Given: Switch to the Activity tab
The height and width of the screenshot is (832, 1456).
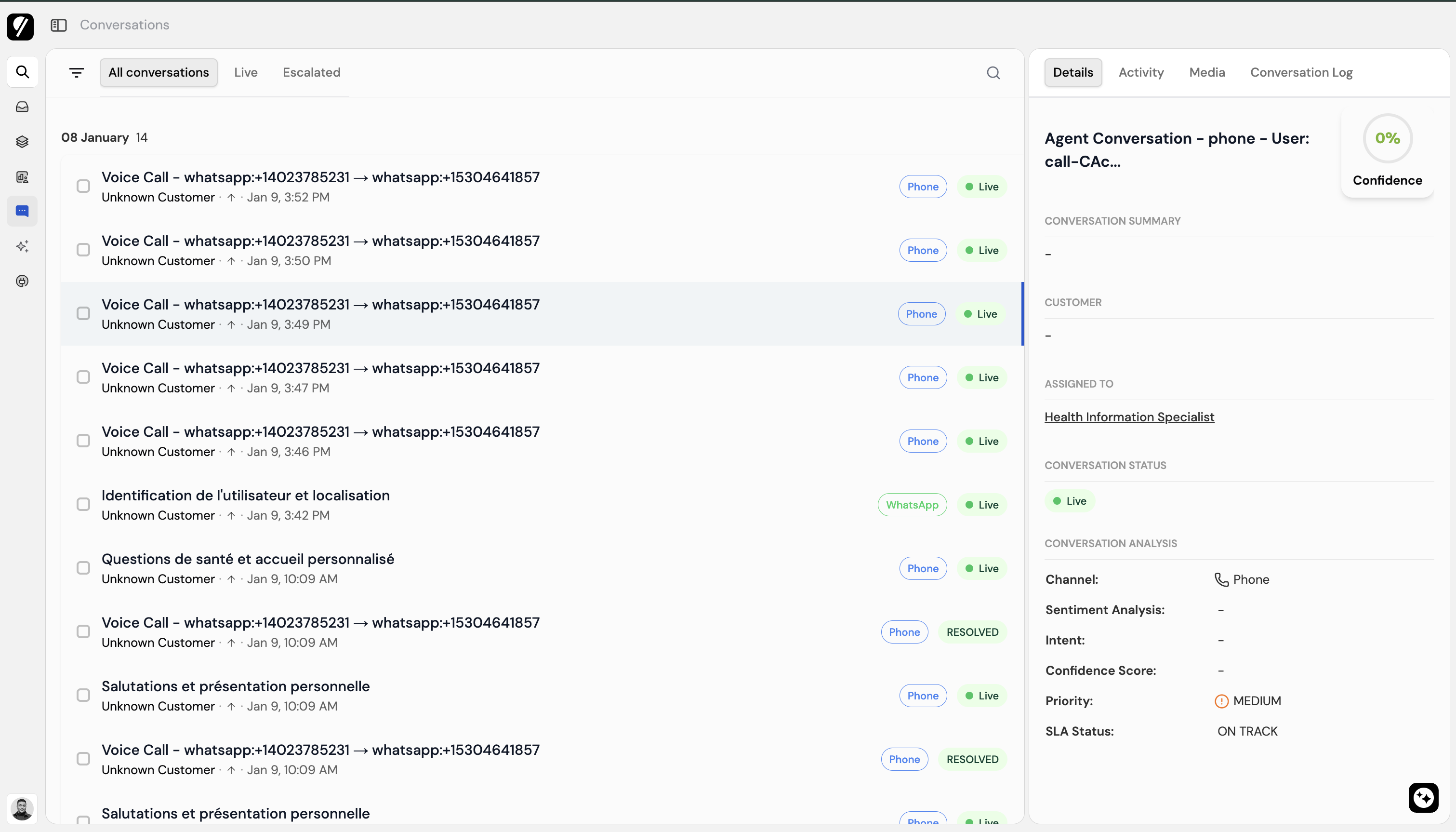Looking at the screenshot, I should (1140, 73).
